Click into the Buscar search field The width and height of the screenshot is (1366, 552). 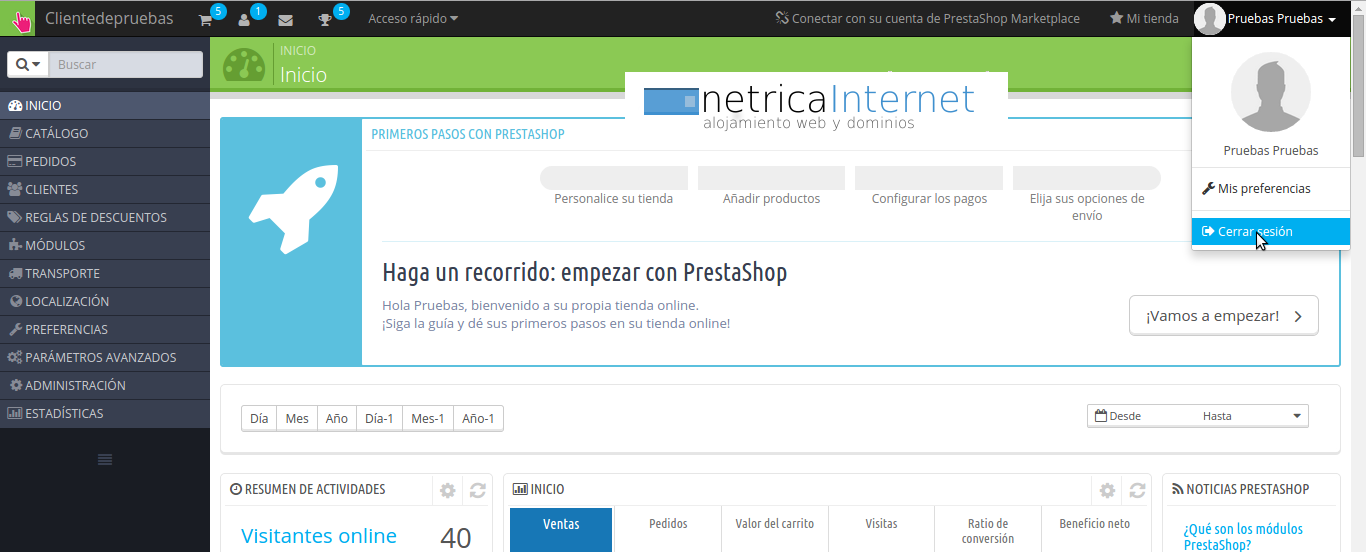(126, 64)
